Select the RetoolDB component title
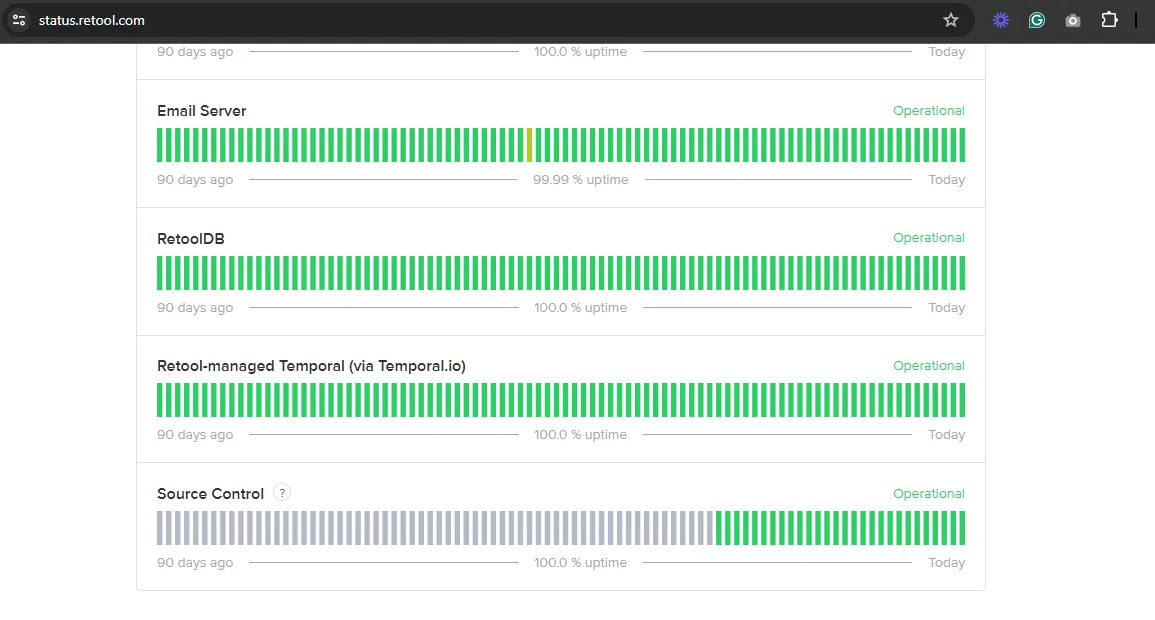The width and height of the screenshot is (1155, 620). tap(190, 239)
